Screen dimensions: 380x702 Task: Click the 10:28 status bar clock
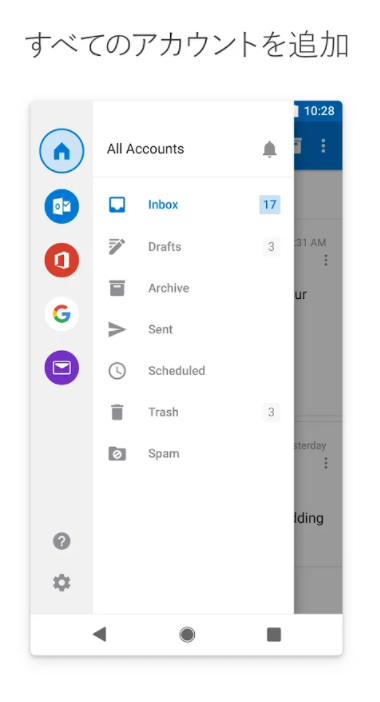pos(319,111)
